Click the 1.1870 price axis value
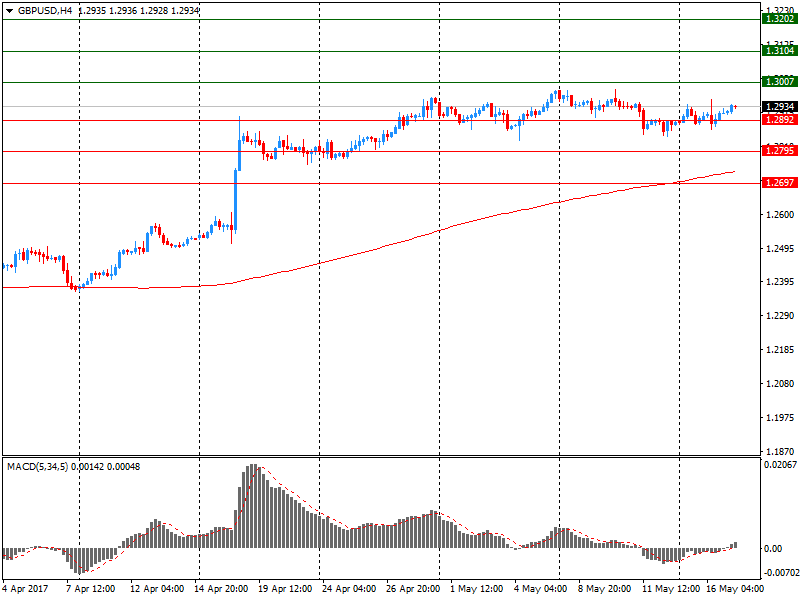Viewport: 800px width, 600px height. tap(780, 452)
